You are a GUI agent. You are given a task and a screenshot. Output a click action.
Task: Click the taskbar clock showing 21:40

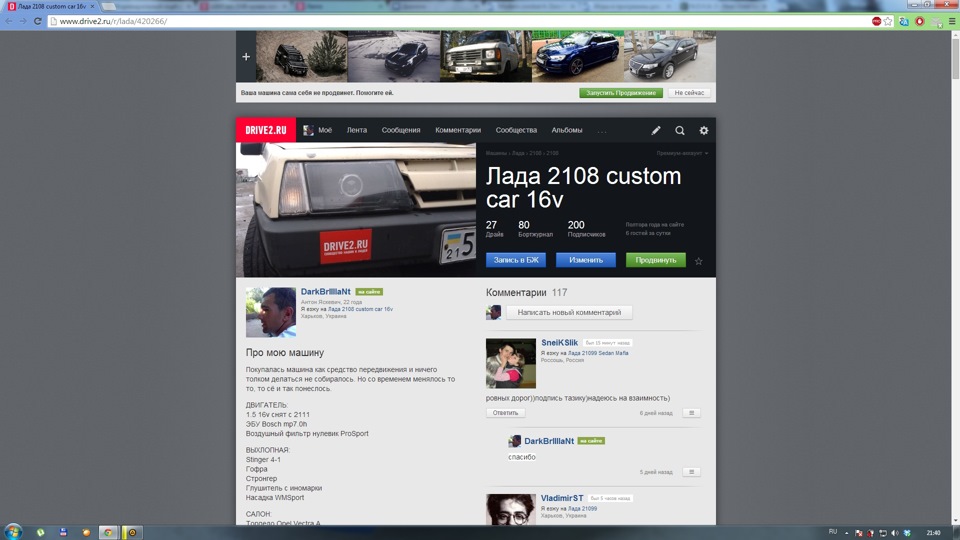pyautogui.click(x=933, y=533)
